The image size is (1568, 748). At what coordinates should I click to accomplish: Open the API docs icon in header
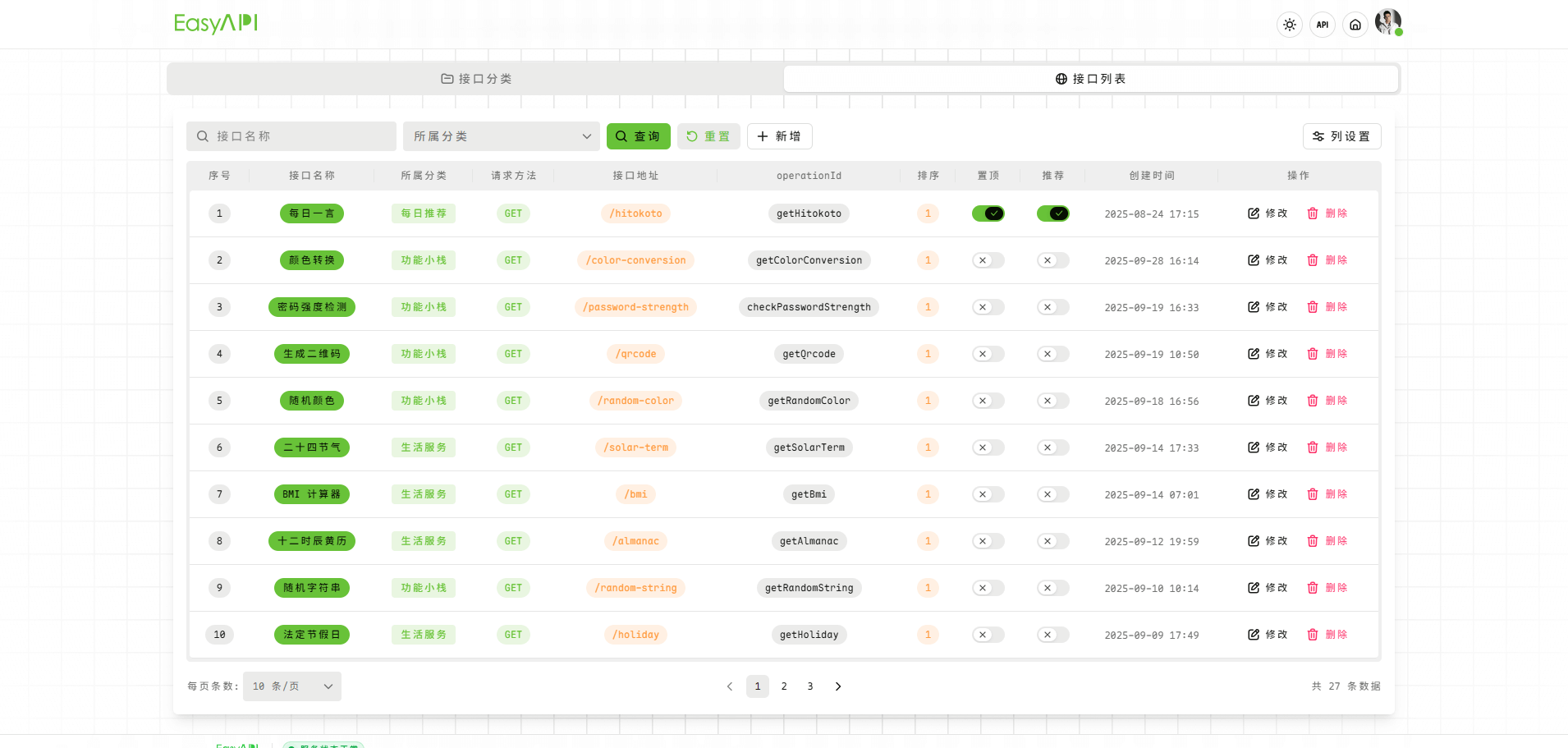tap(1323, 25)
